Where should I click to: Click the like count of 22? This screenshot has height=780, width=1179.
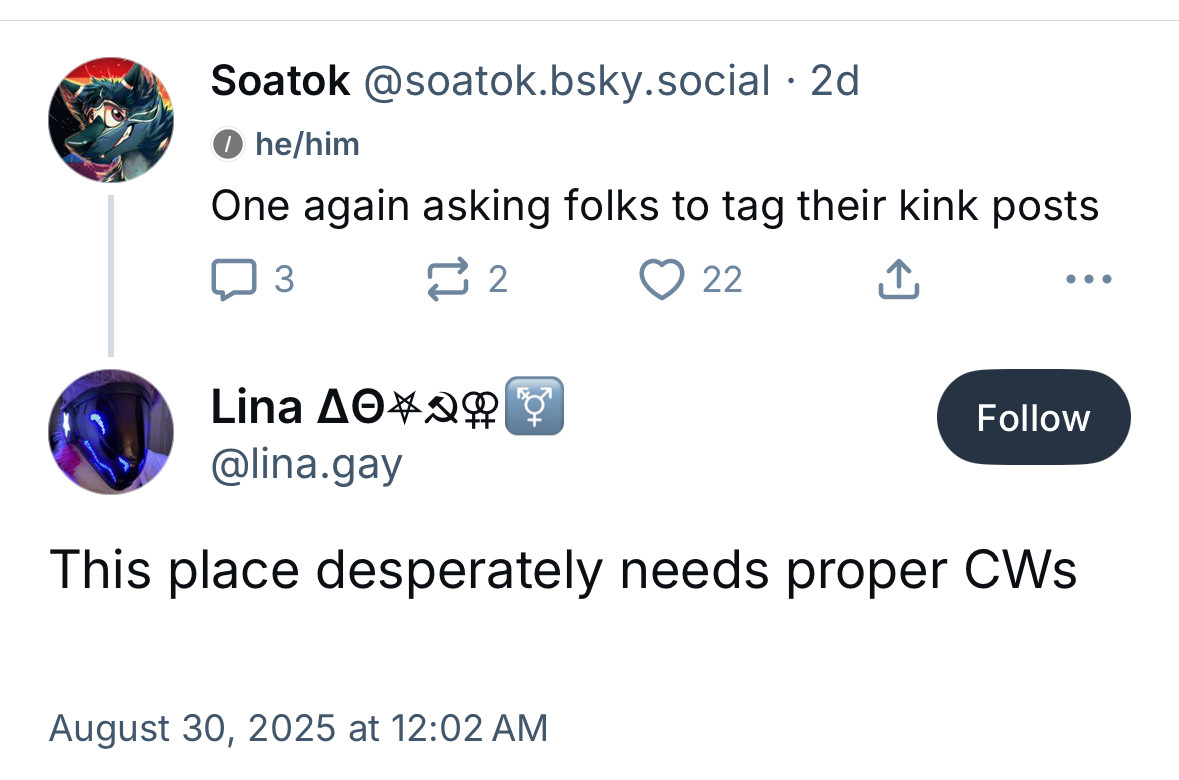722,280
